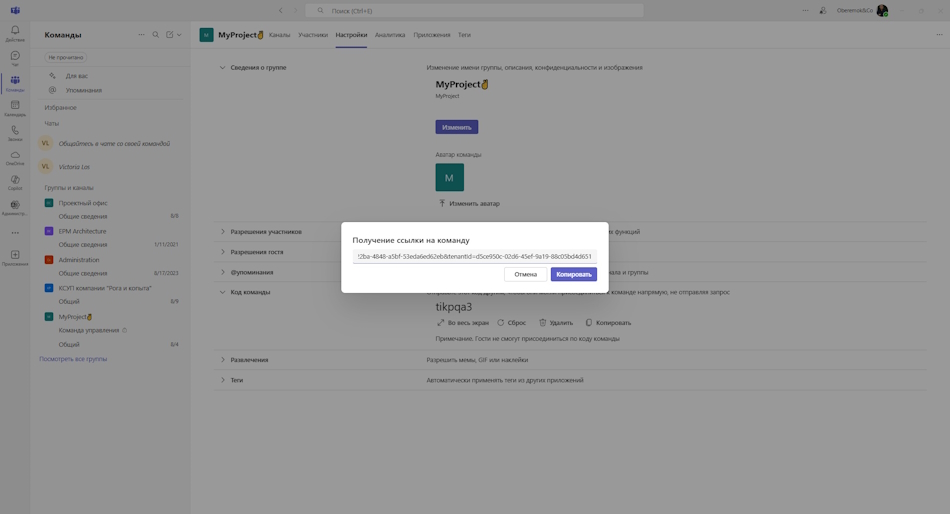
Task: Open the Для вас item
Action: 77,76
